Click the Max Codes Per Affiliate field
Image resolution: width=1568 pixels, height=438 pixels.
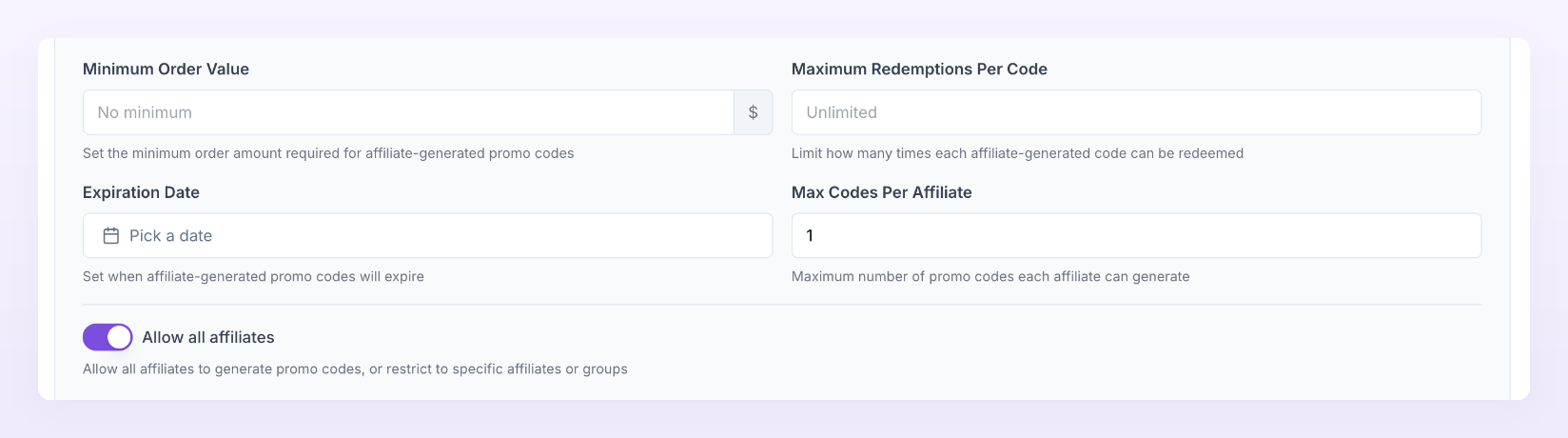pos(1136,235)
